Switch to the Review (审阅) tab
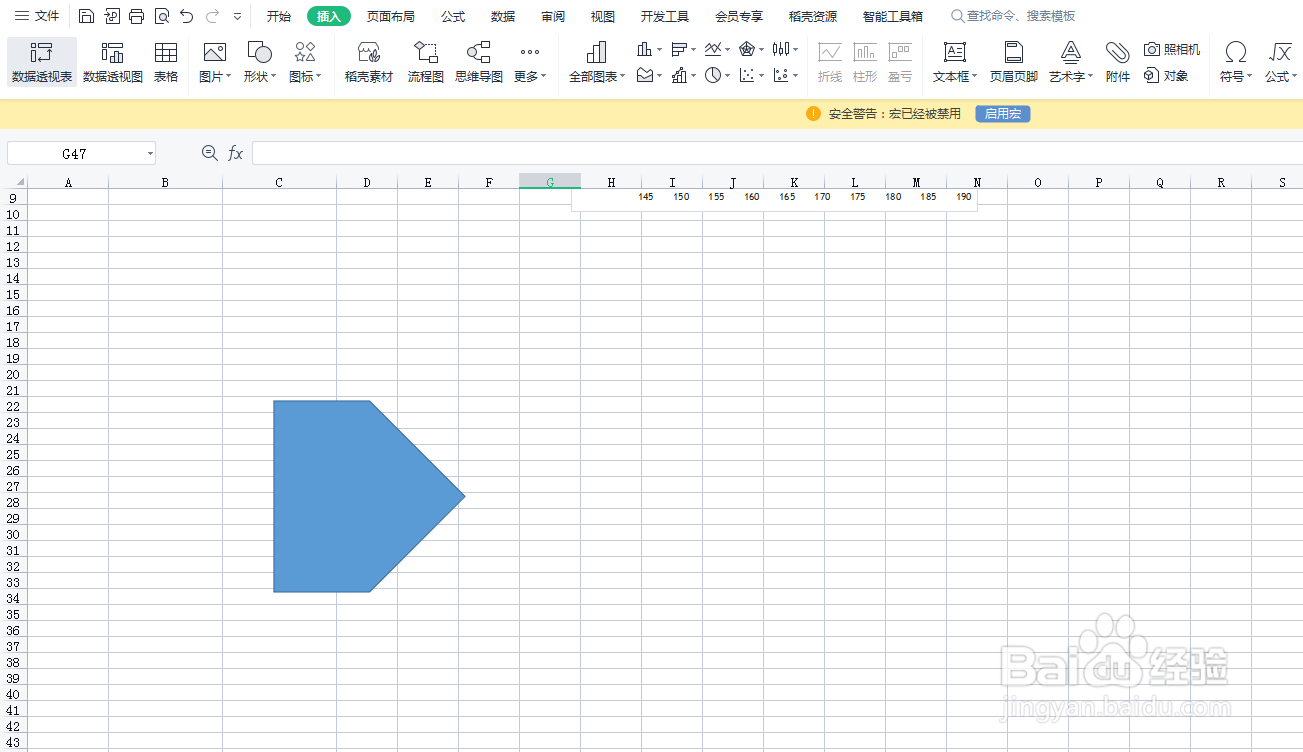Screen dimensions: 1303x752 (x=553, y=17)
